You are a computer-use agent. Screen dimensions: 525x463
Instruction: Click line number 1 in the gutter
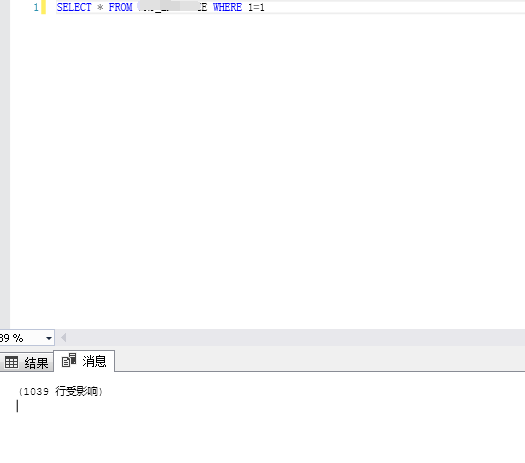(36, 7)
